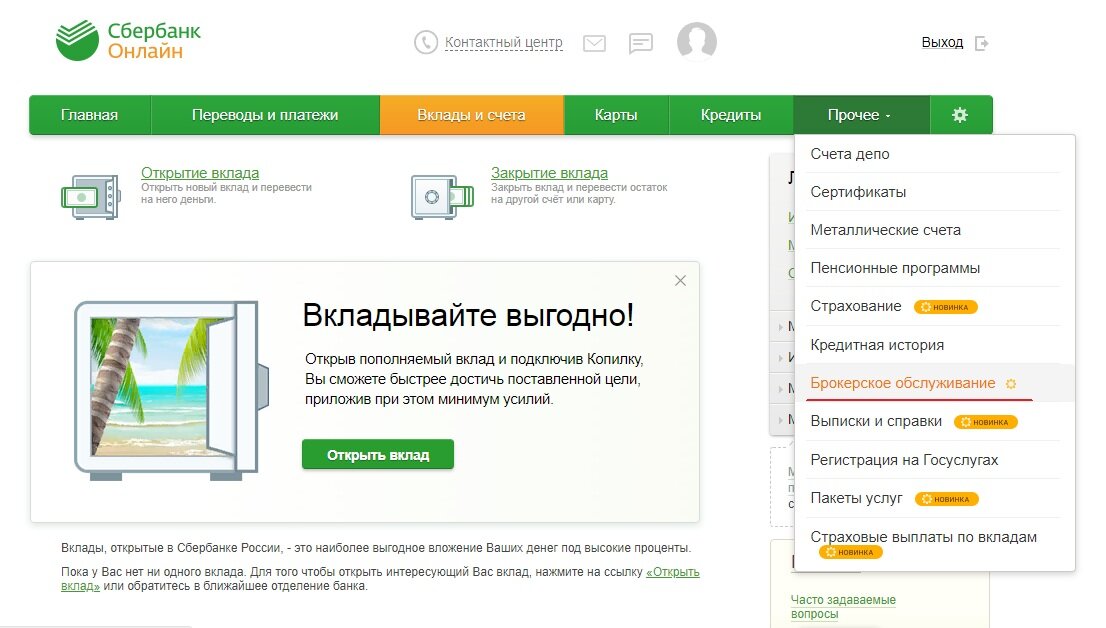Click the Выход logout link
Image resolution: width=1106 pixels, height=628 pixels.
[942, 42]
